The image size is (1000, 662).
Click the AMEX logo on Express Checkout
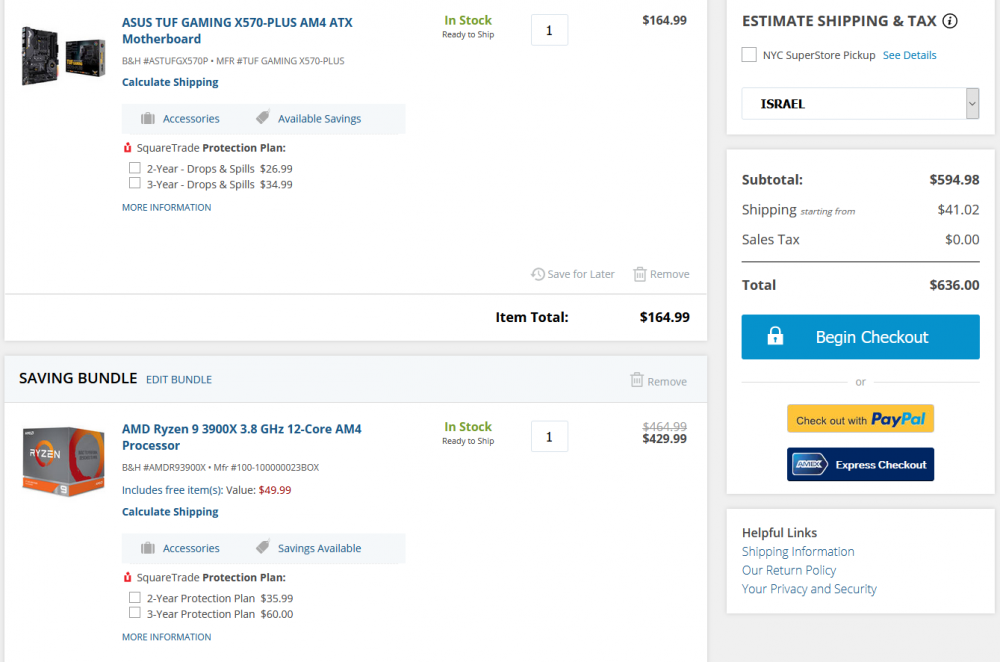pos(810,464)
